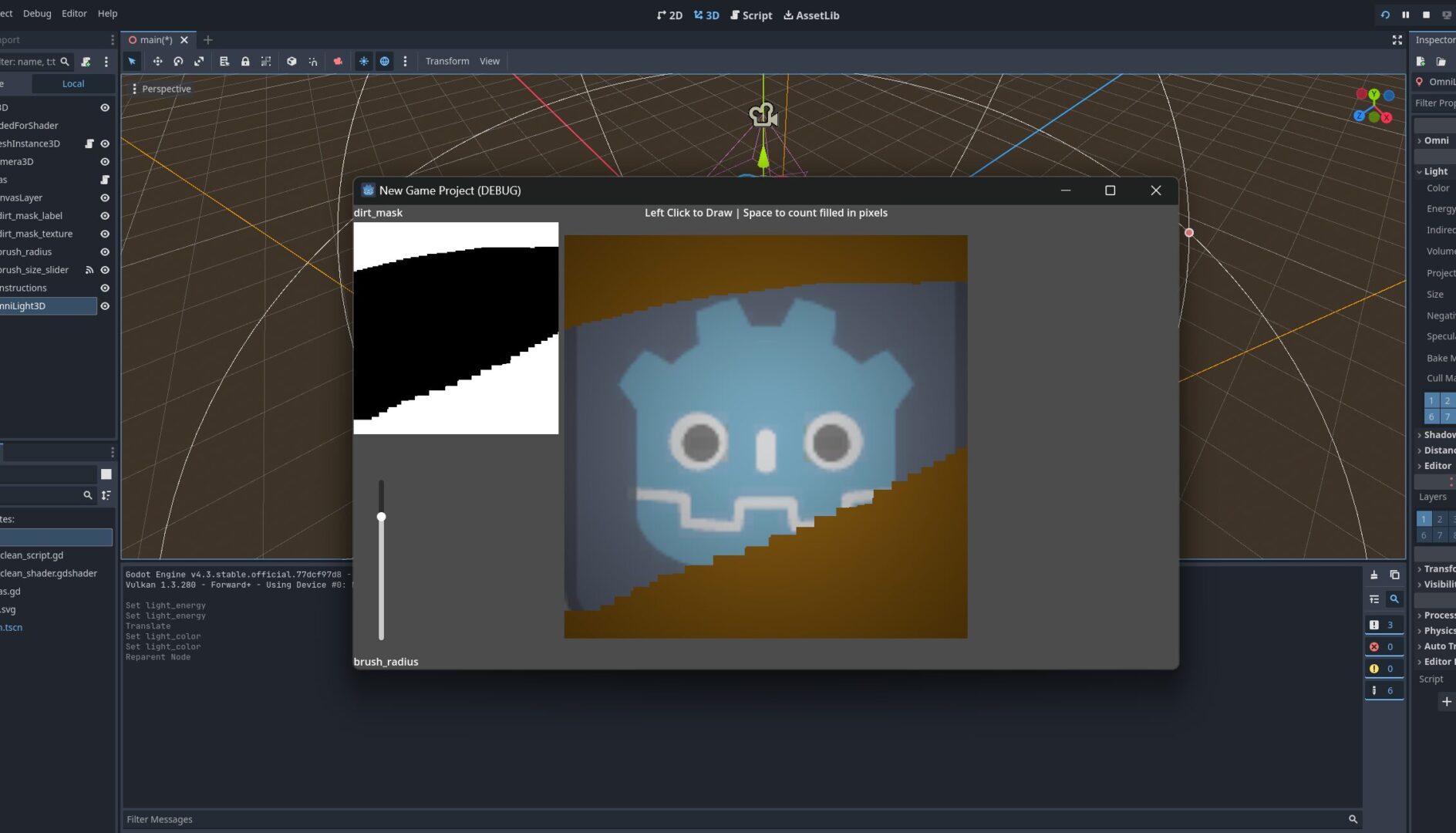Open the View menu in viewport toolbar
Screen dimensions: 1456x833
point(490,61)
